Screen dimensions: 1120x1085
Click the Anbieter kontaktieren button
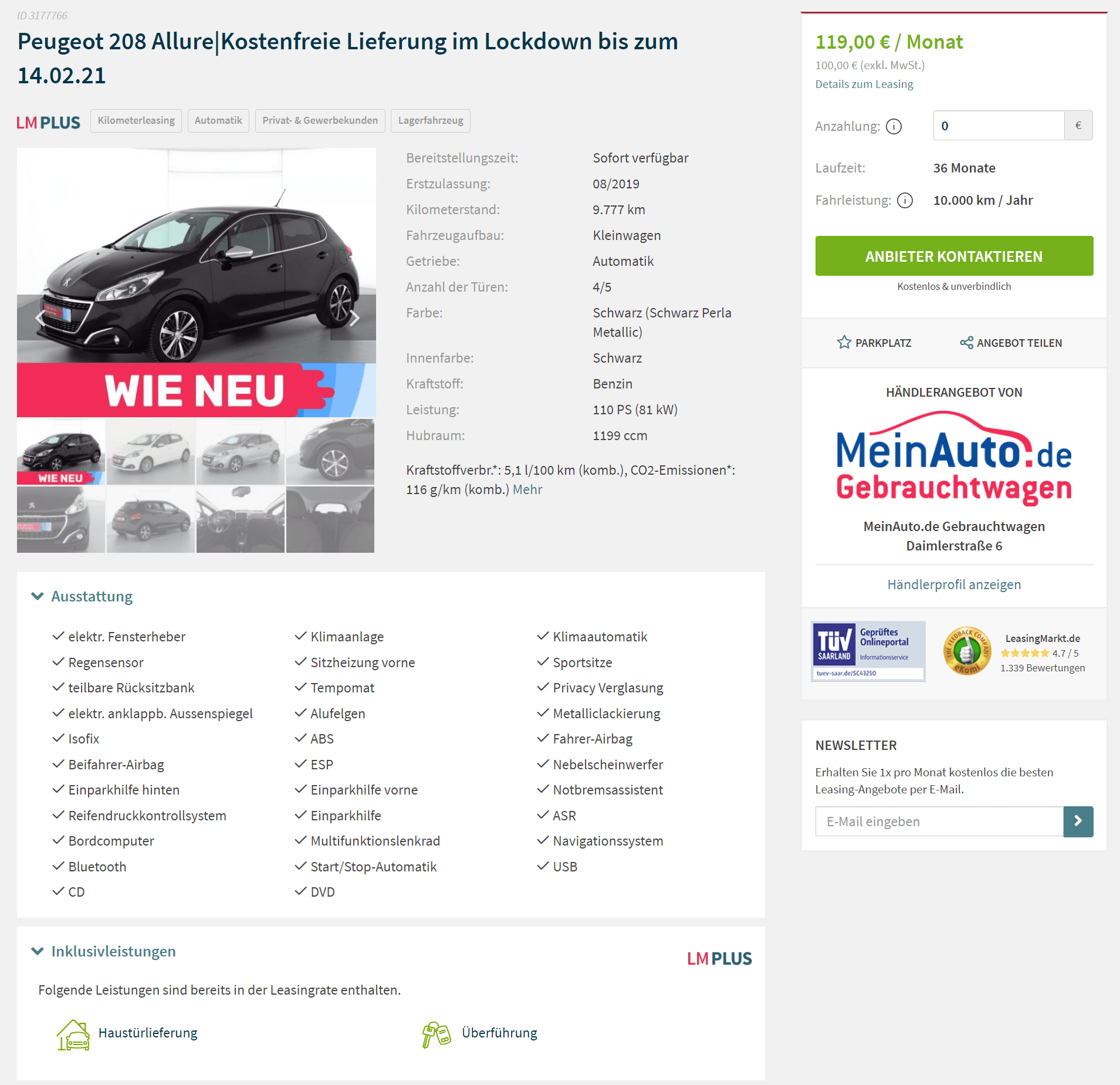954,256
